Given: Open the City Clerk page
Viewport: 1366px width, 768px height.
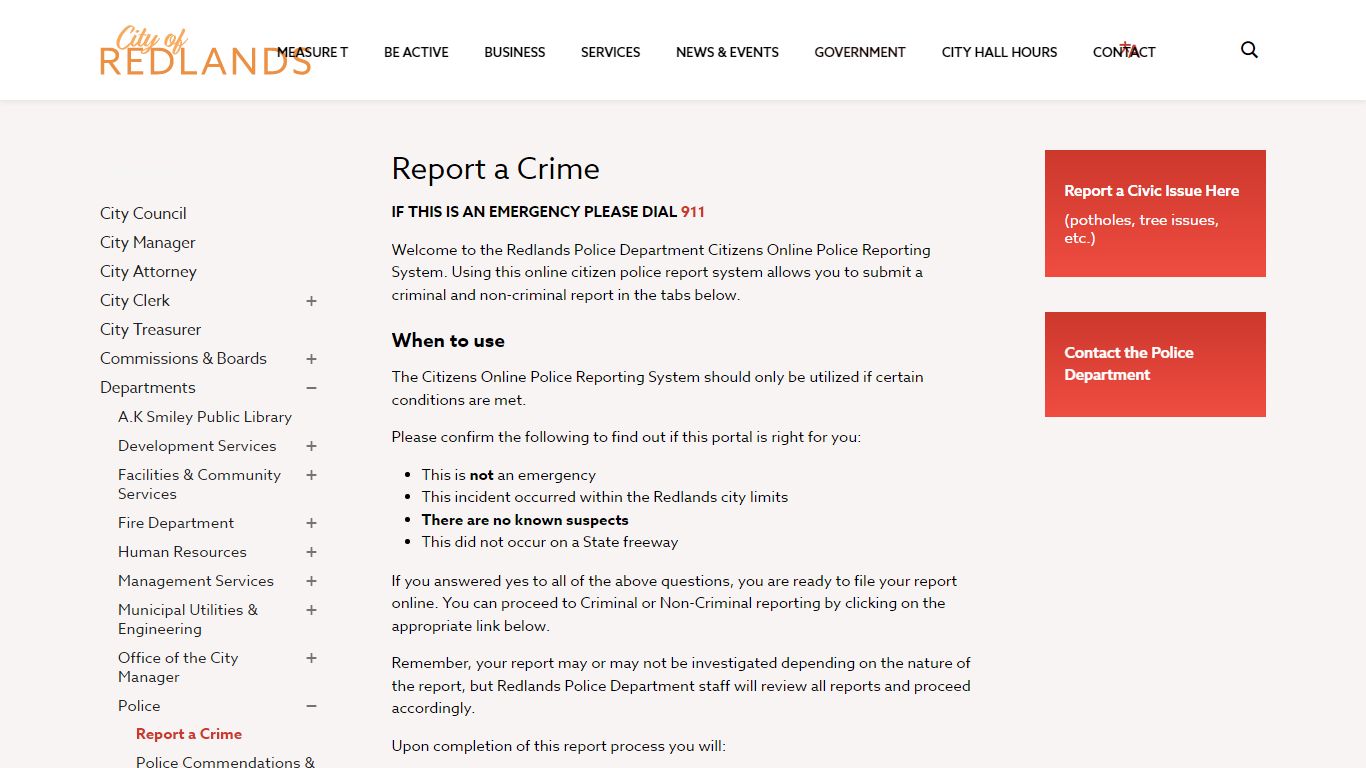Looking at the screenshot, I should click(135, 300).
